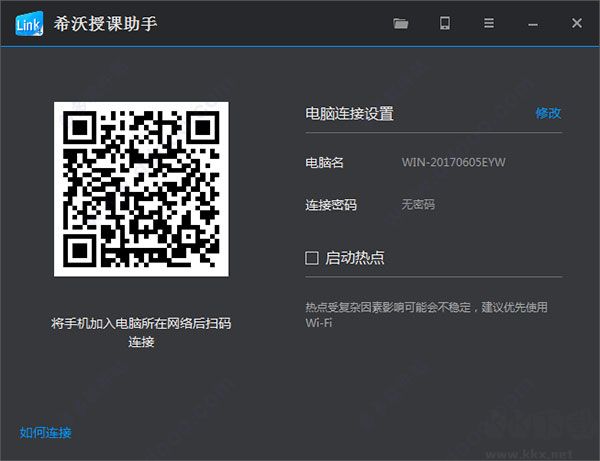The height and width of the screenshot is (461, 600).
Task: Click the 希沃授课助手 title text
Action: pos(105,24)
